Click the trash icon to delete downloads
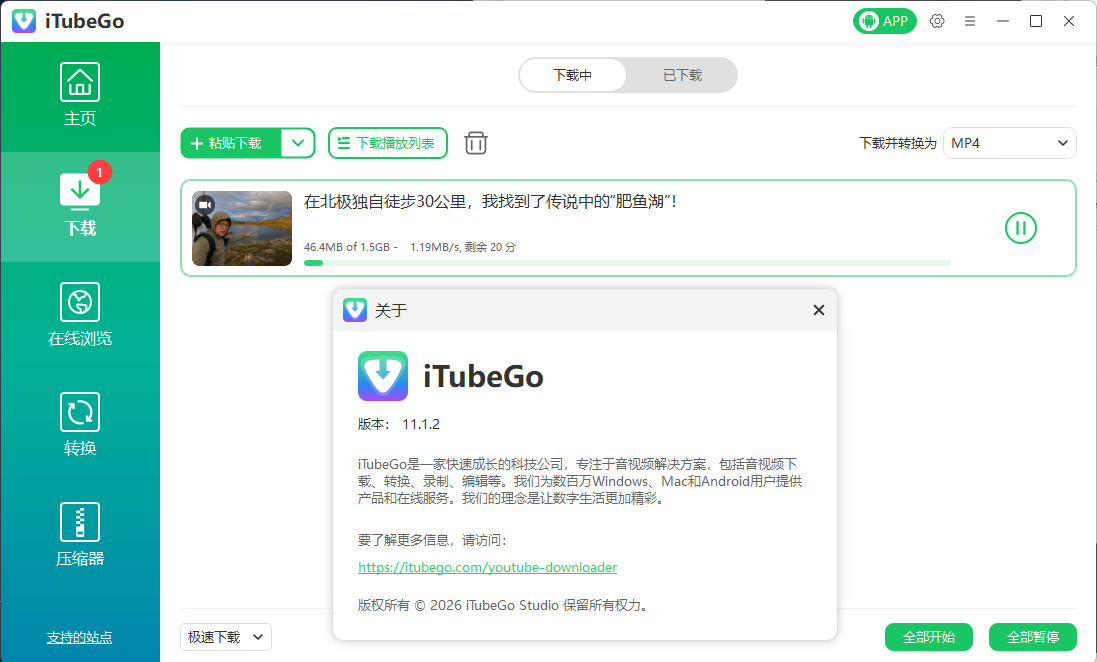 (476, 143)
